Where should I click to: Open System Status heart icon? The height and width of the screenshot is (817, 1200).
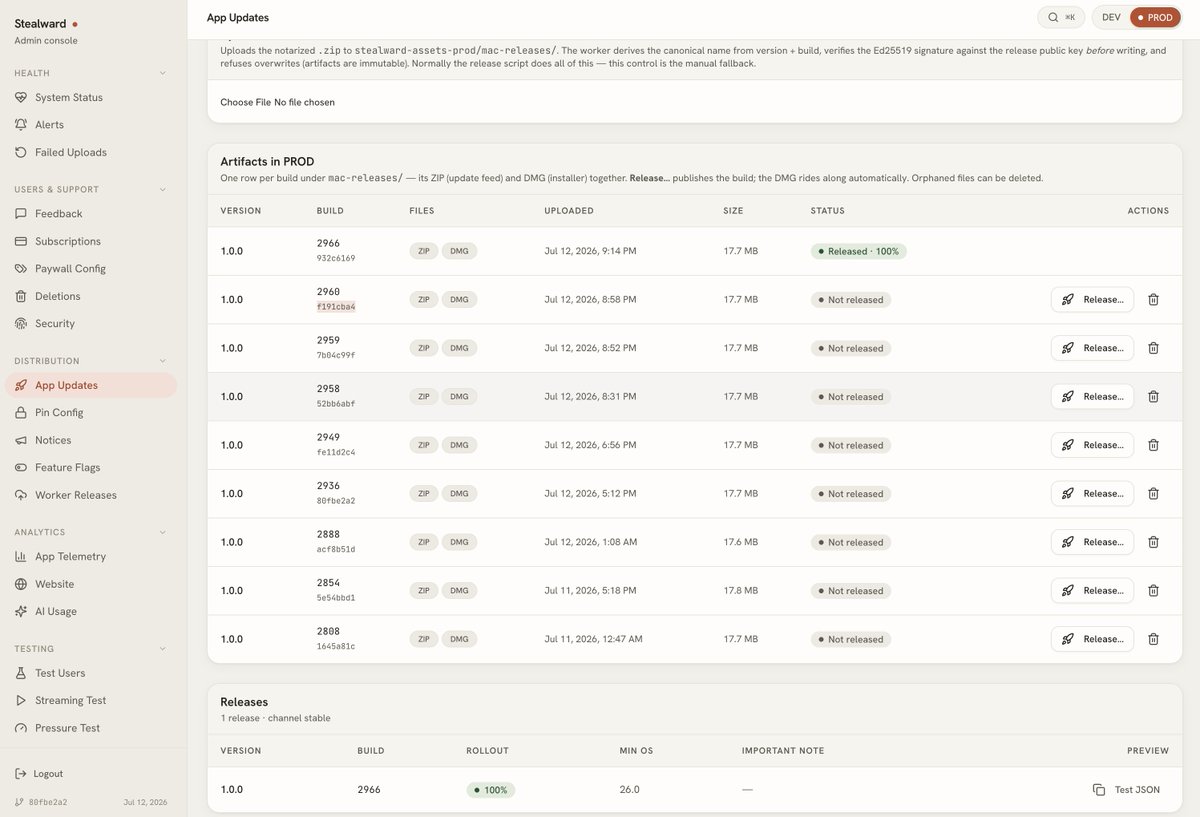(x=21, y=97)
